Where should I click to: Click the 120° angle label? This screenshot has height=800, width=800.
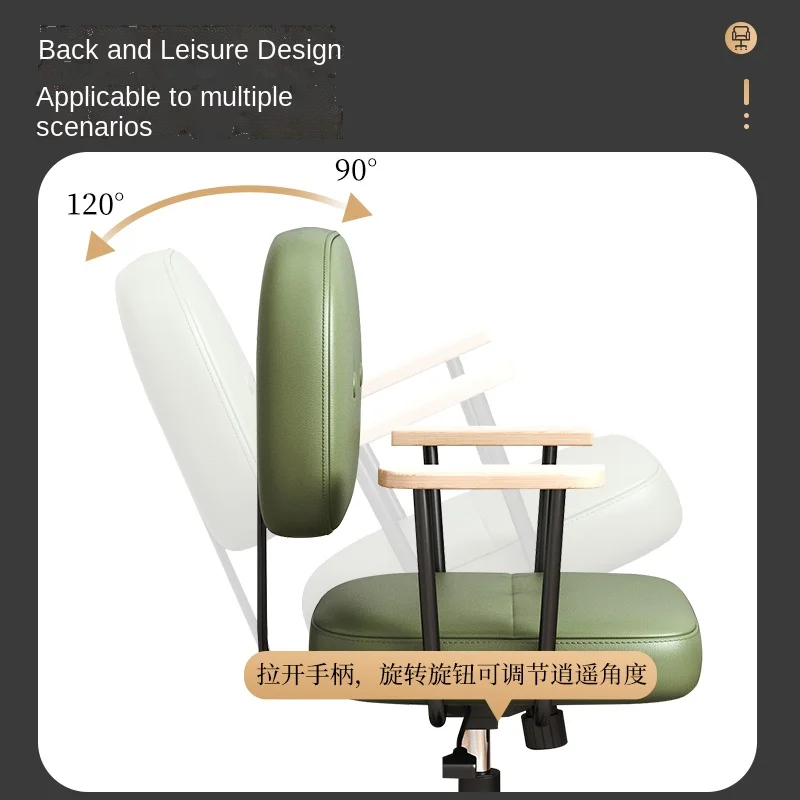[x=95, y=204]
